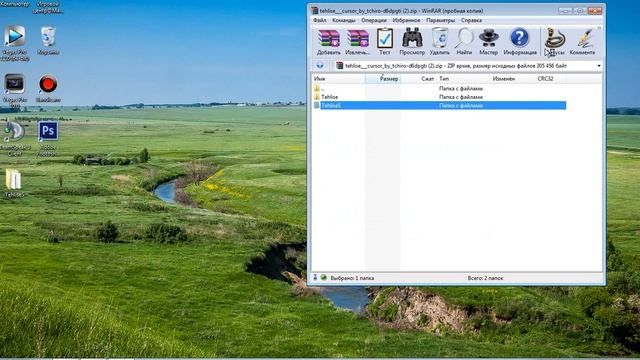The height and width of the screenshot is (360, 640).
Task: Select the highlighted Tehlise5 folder row
Action: 439,105
